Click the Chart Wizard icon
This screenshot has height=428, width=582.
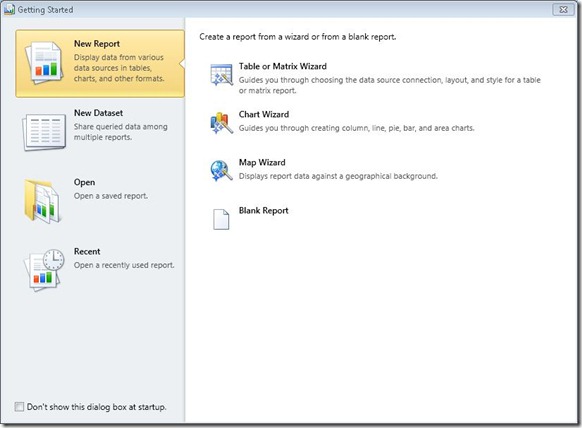(x=222, y=123)
